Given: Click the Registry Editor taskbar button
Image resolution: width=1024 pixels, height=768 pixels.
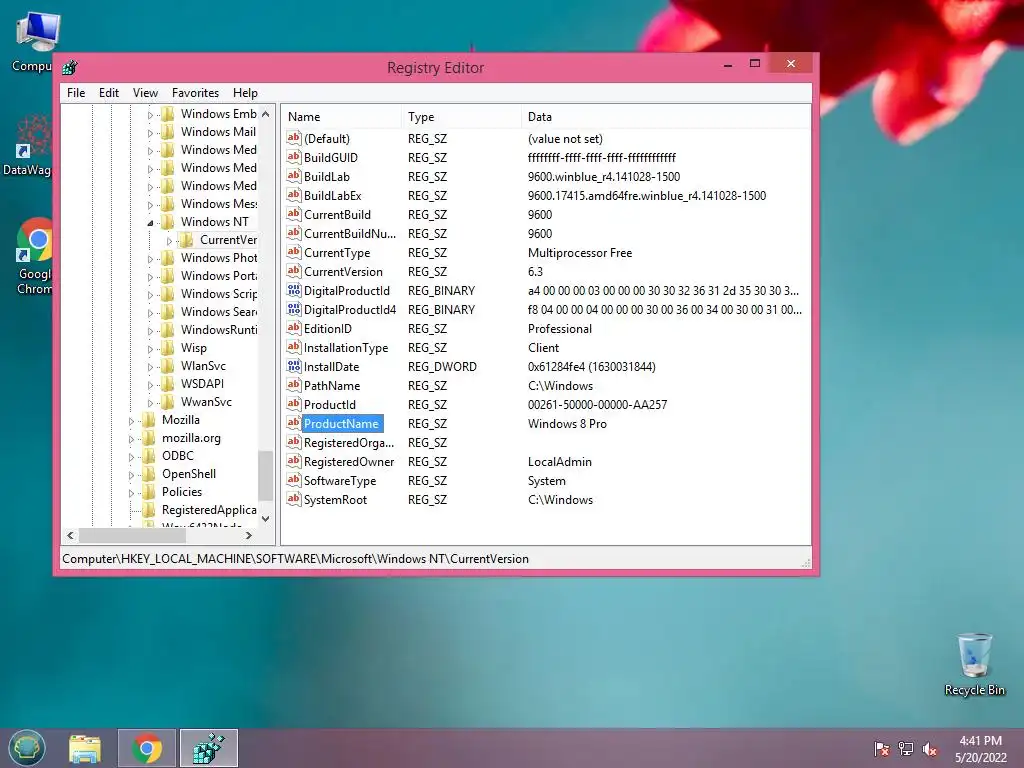Looking at the screenshot, I should pyautogui.click(x=209, y=748).
